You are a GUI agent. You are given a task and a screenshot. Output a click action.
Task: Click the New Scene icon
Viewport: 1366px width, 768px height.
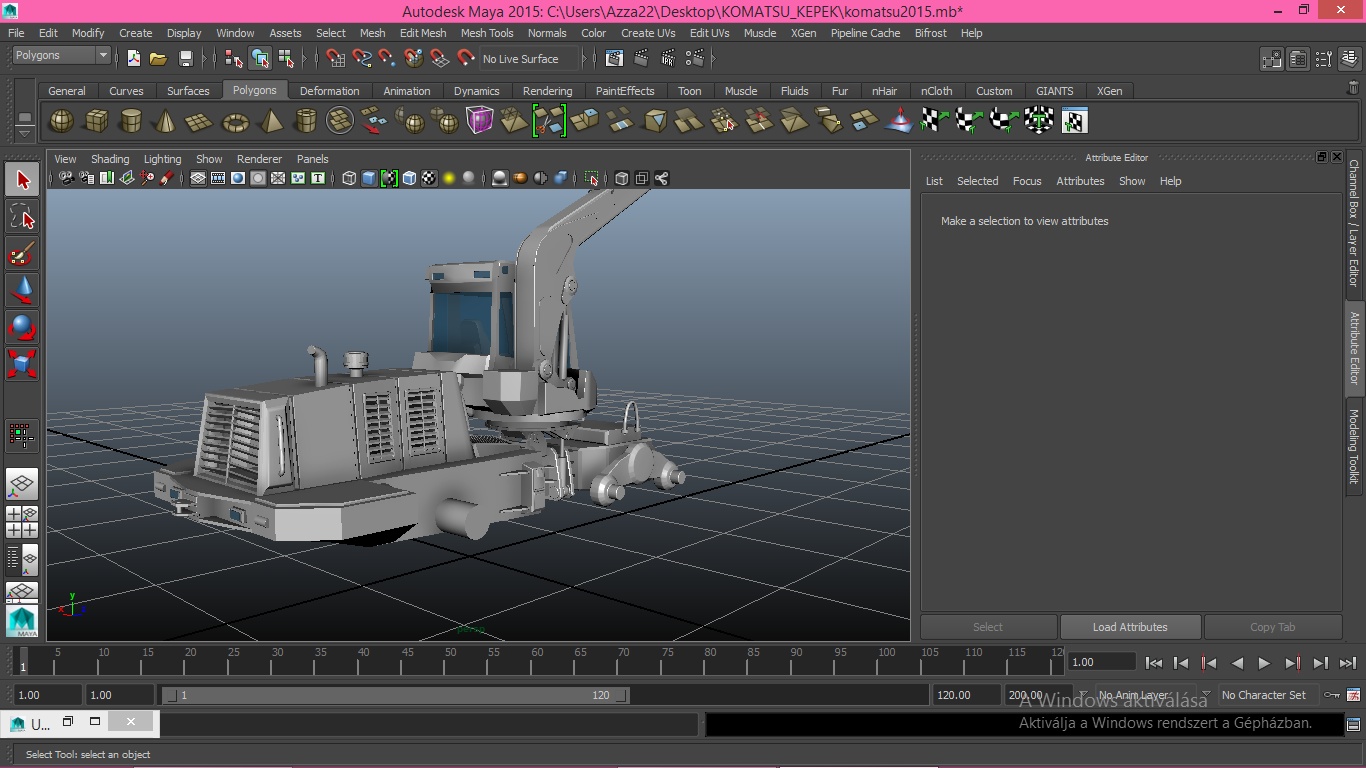click(133, 58)
